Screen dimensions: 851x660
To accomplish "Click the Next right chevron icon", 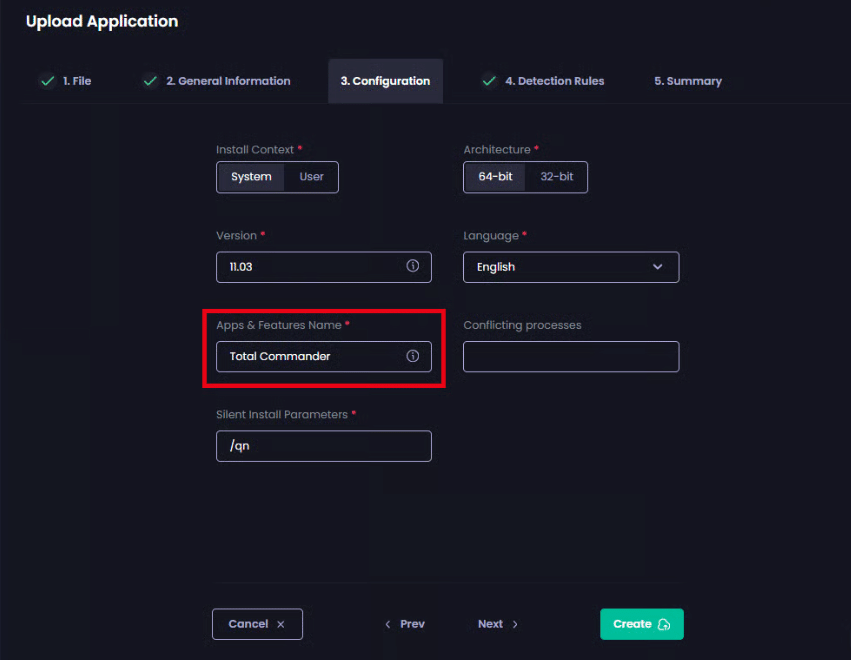I will [x=515, y=624].
